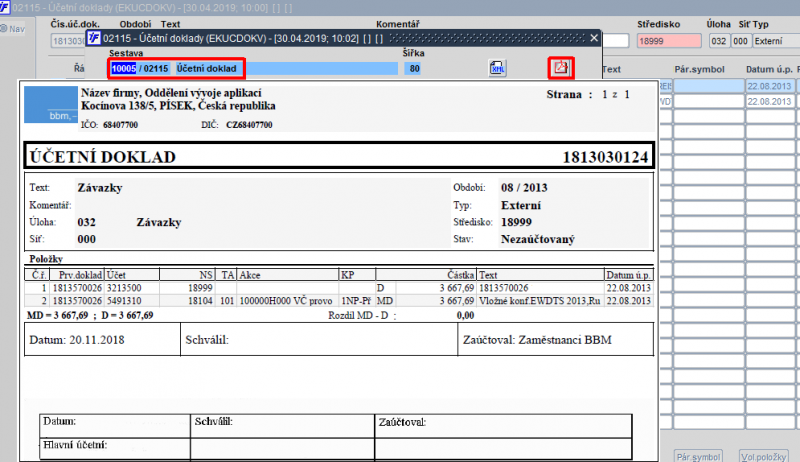Image resolution: width=800 pixels, height=462 pixels.
Task: Click the dialog's title bar app icon
Action: 94,38
